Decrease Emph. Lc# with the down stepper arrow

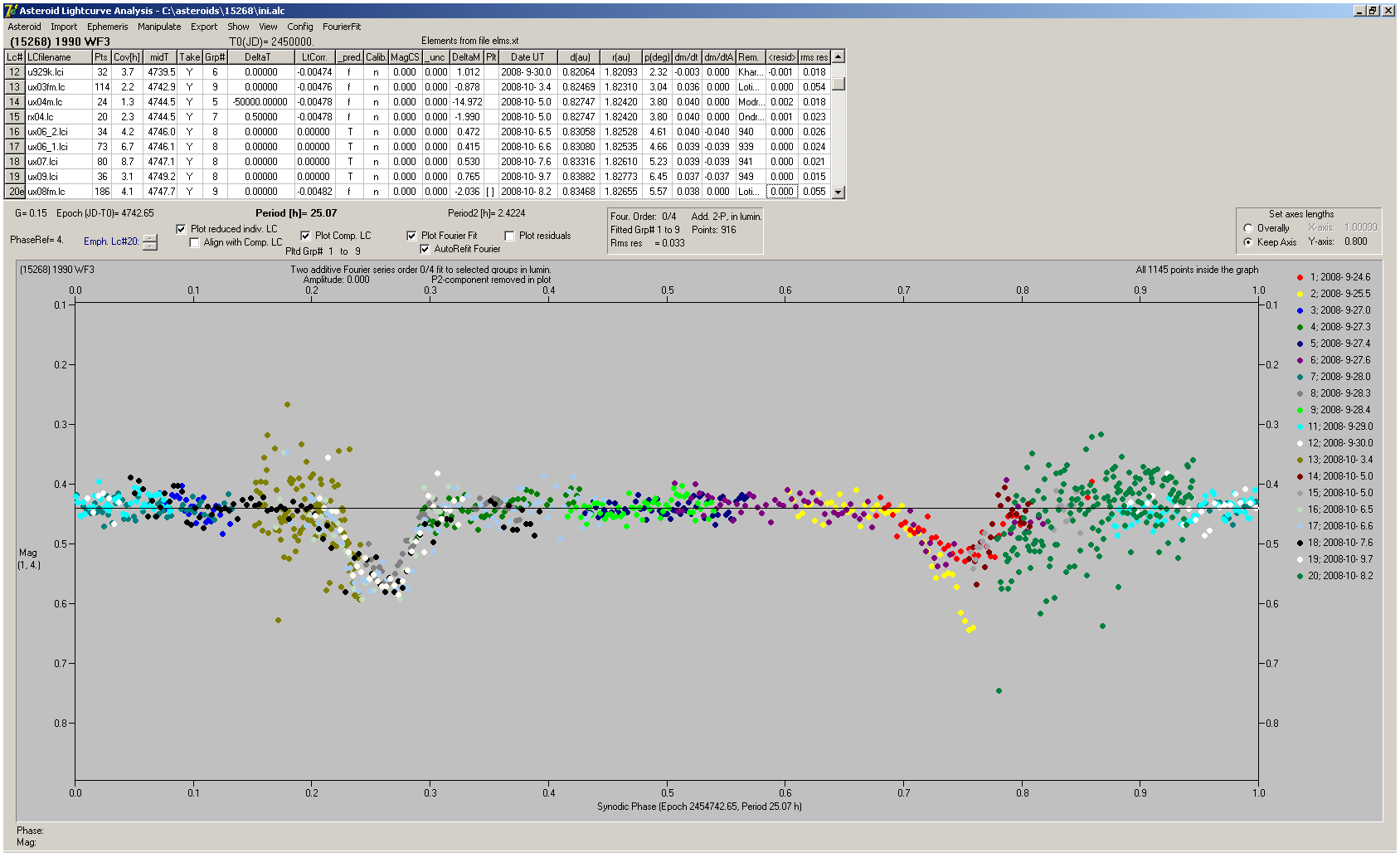tap(149, 246)
